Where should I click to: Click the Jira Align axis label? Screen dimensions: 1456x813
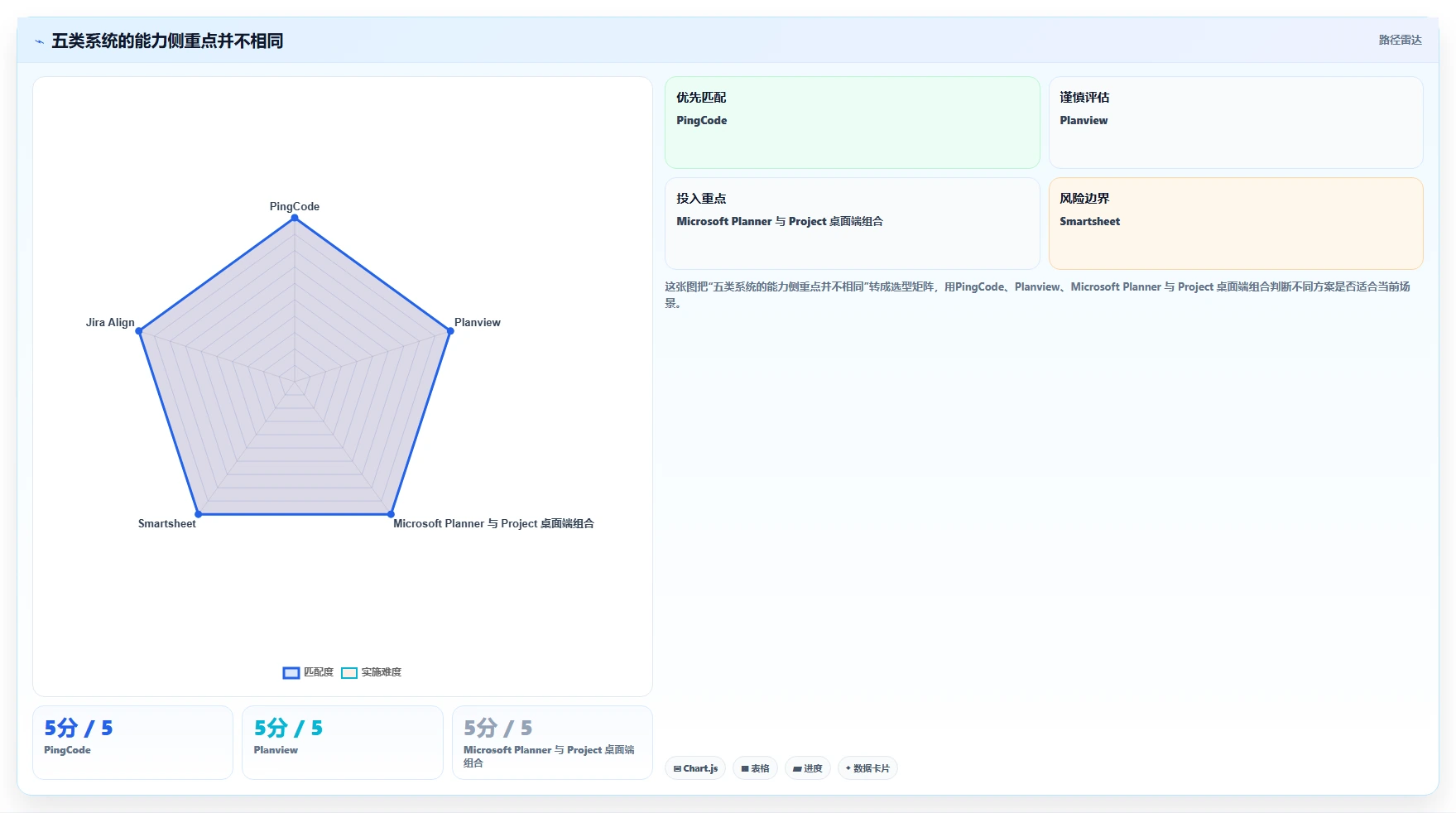pos(110,322)
